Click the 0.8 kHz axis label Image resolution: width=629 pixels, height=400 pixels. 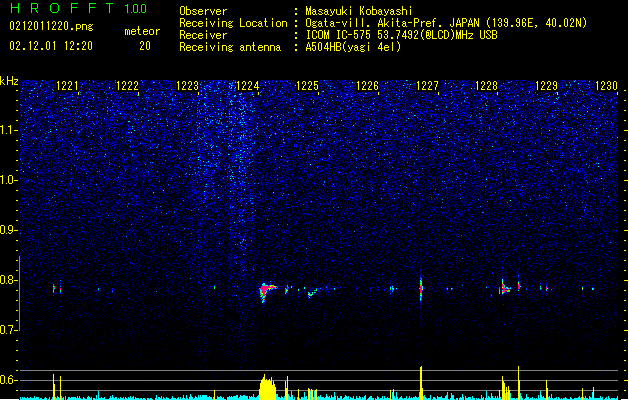tap(8, 280)
